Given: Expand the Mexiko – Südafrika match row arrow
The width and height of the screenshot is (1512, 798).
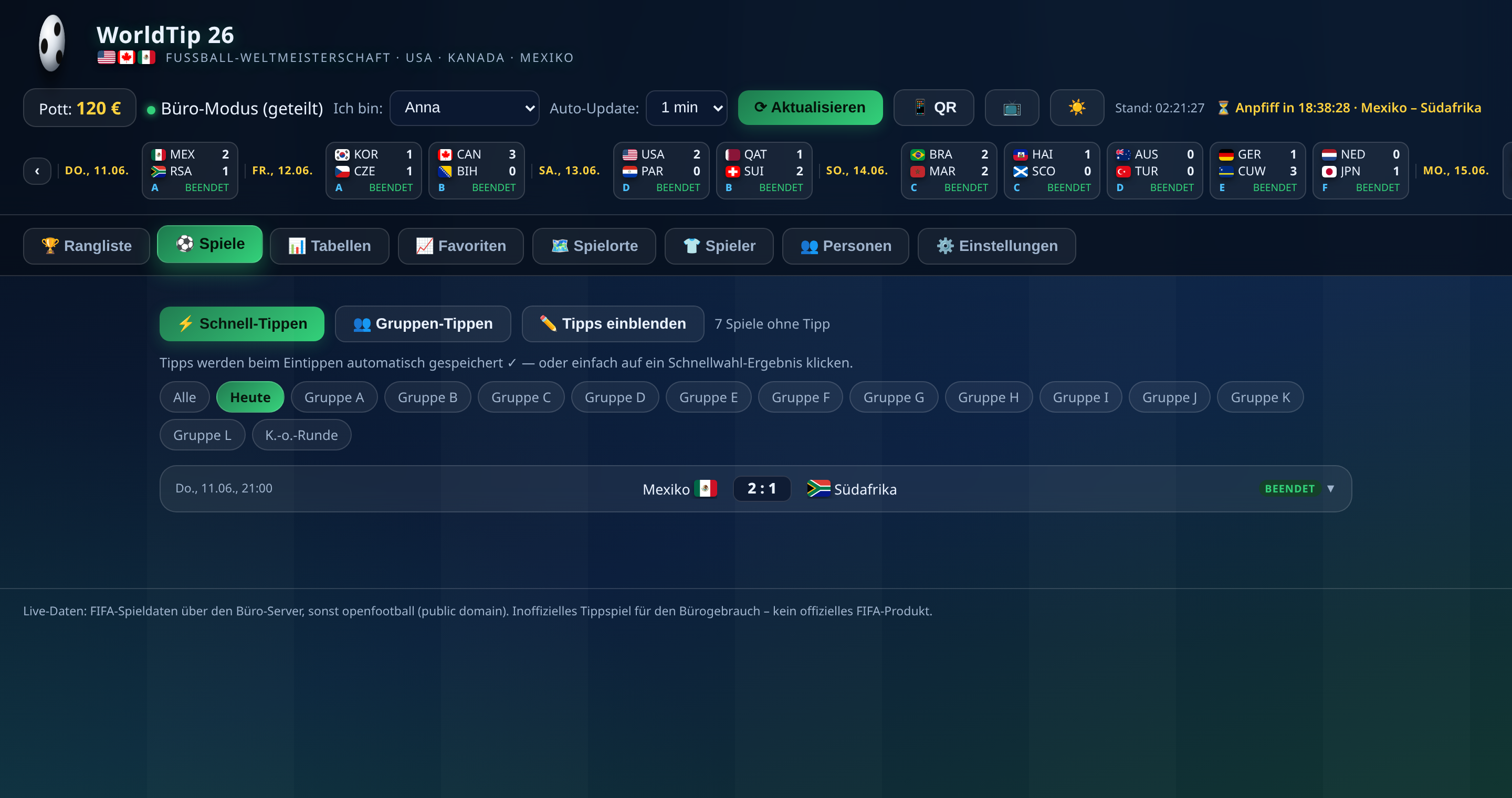Looking at the screenshot, I should point(1330,489).
